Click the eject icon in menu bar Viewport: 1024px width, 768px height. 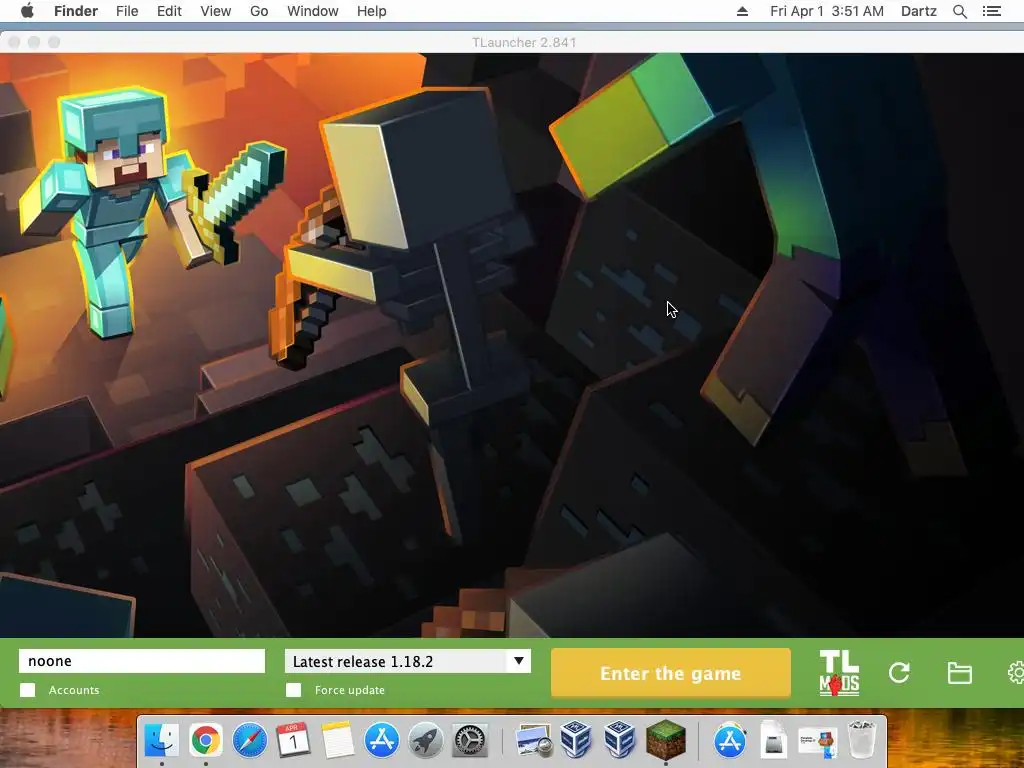pos(742,11)
